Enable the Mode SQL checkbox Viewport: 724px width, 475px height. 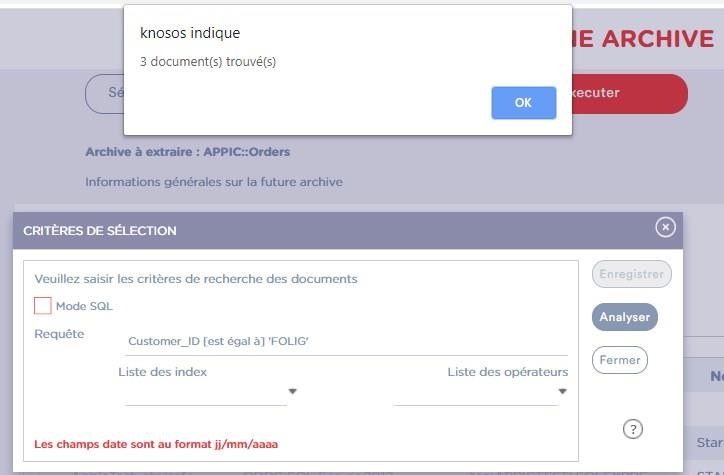point(43,306)
